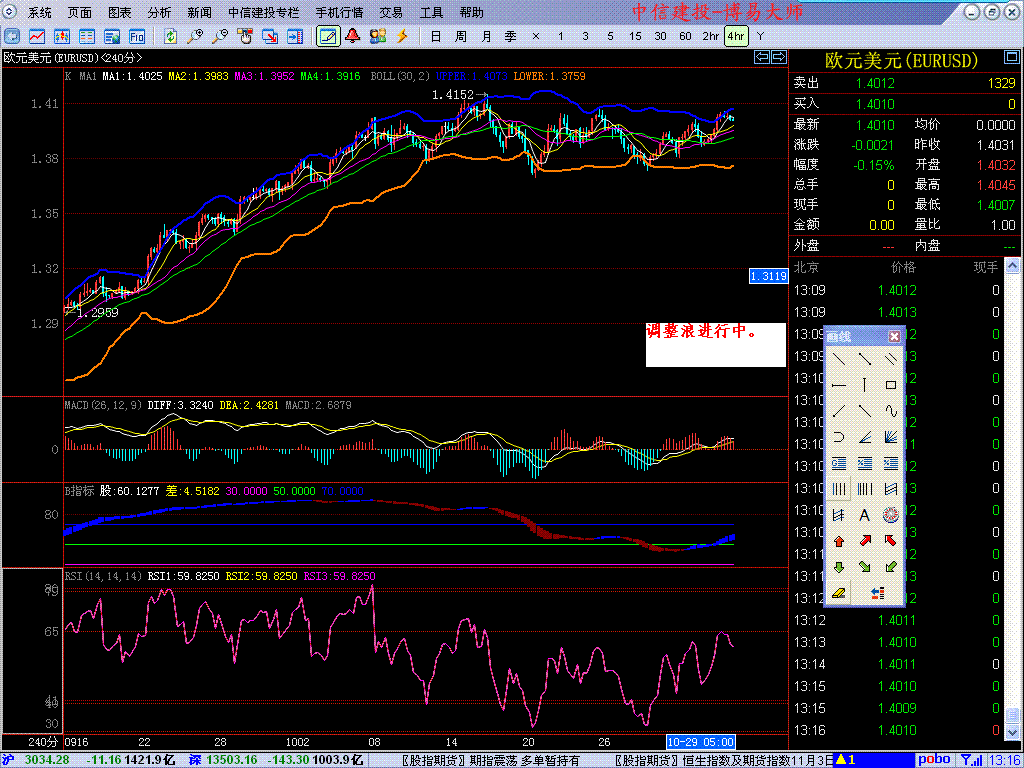Click the 10-29 05:00 date marker
Image resolution: width=1024 pixels, height=768 pixels.
[x=701, y=741]
